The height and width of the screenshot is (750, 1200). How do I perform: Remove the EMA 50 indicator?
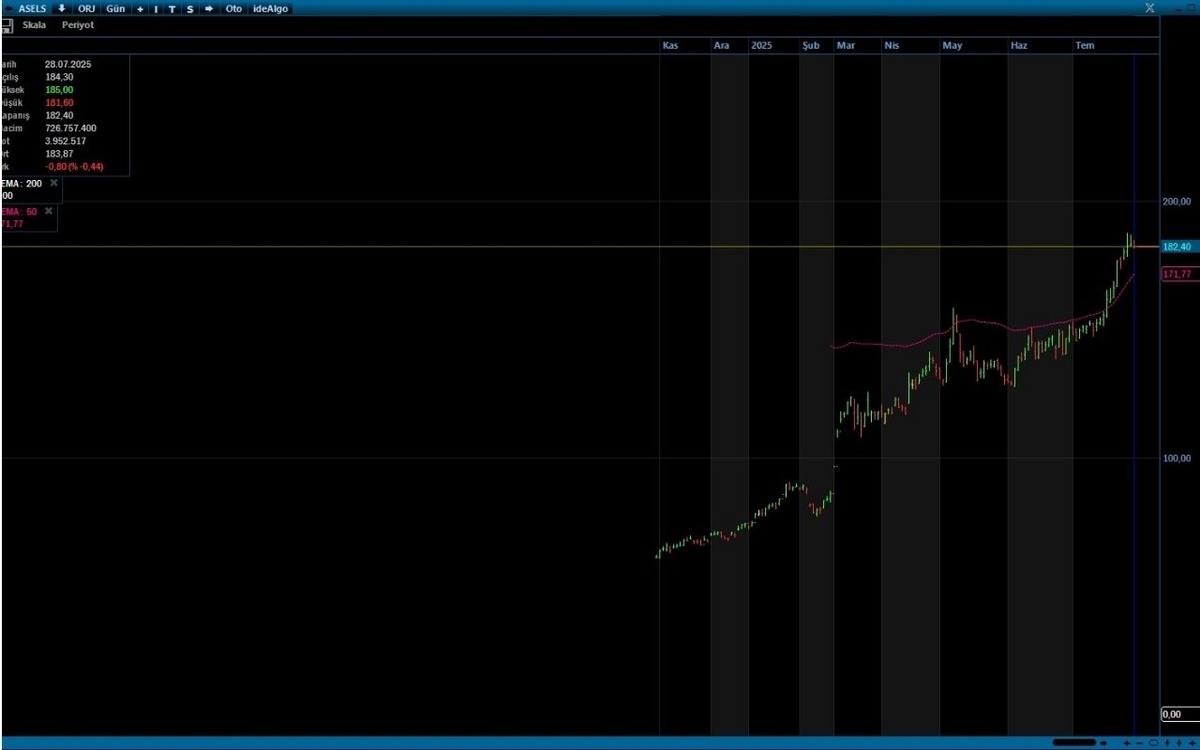[x=48, y=211]
